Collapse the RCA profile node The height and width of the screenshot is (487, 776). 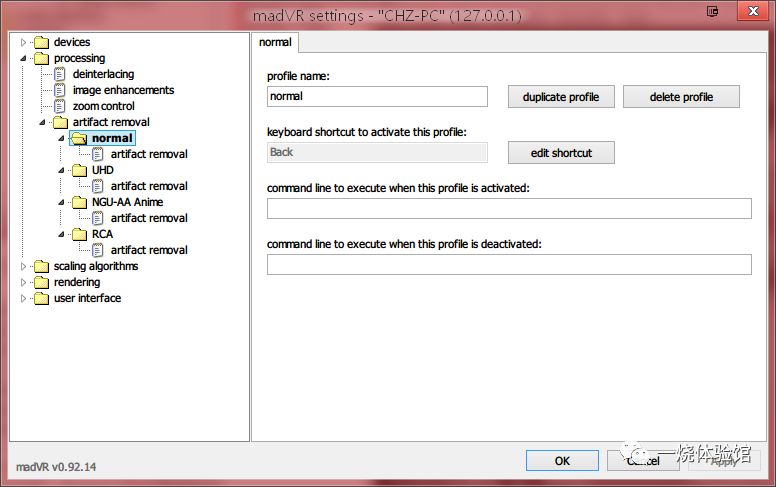pos(61,234)
